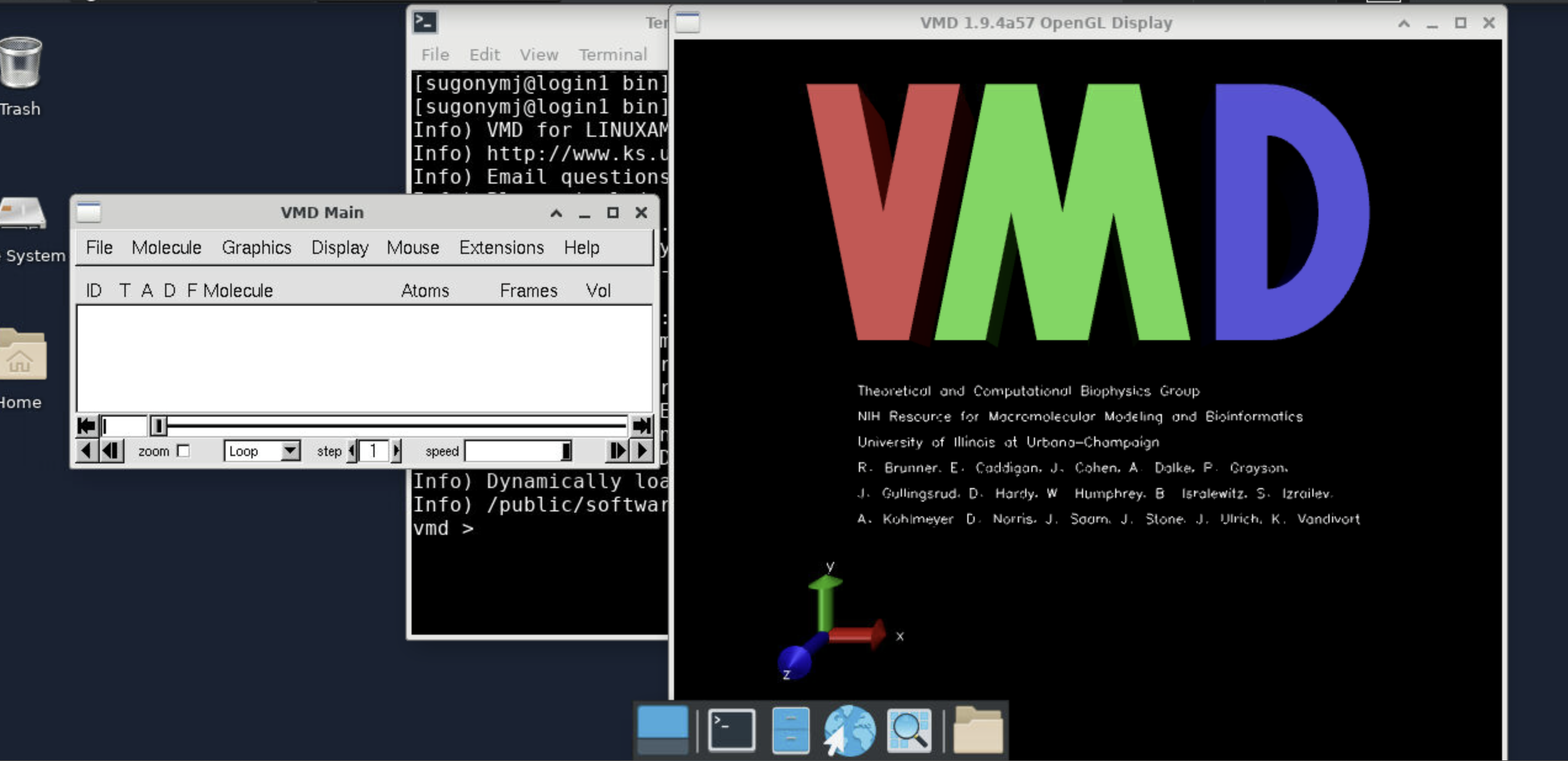Click the VMD logo in OpenGL Display
Screen dimensions: 1568x761
(x=1088, y=213)
